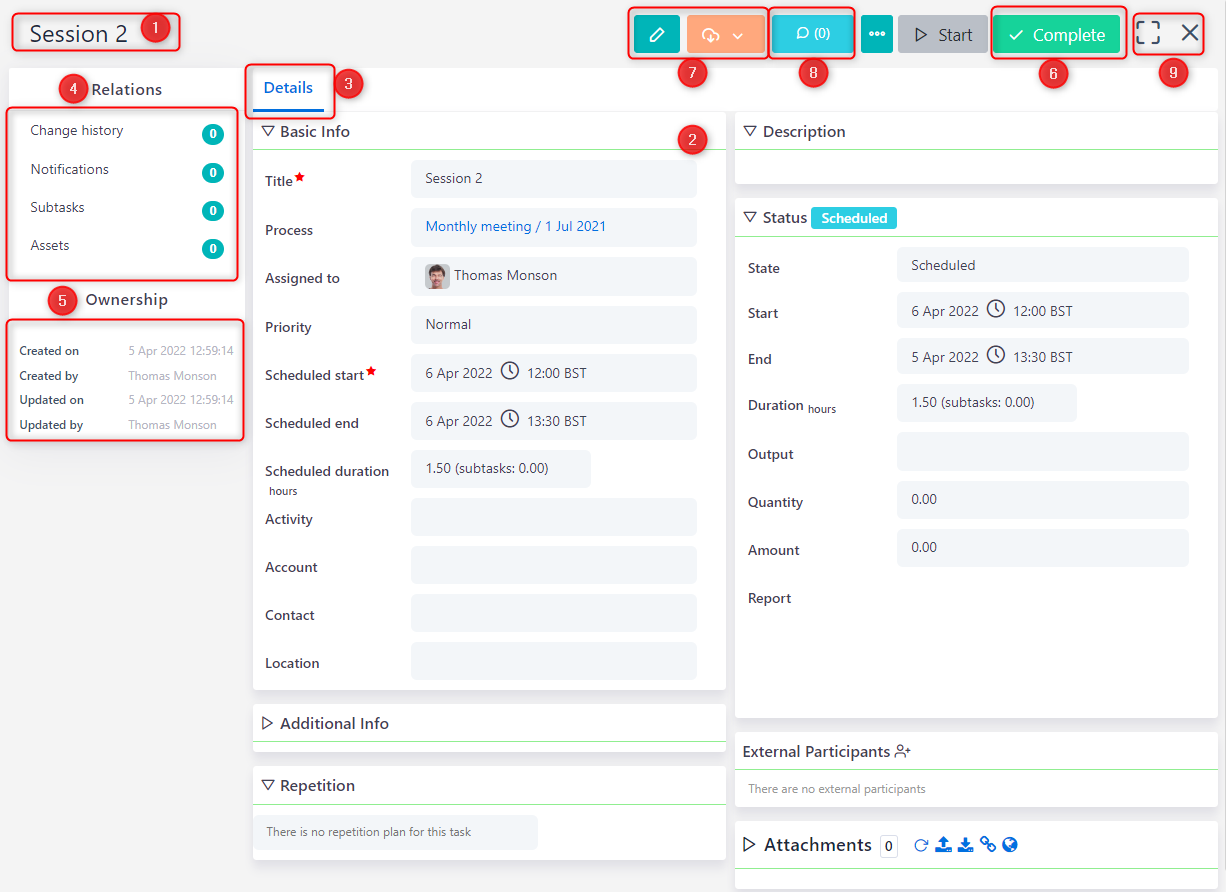This screenshot has height=892, width=1226.
Task: Click the download attachments icon
Action: pyautogui.click(x=965, y=845)
